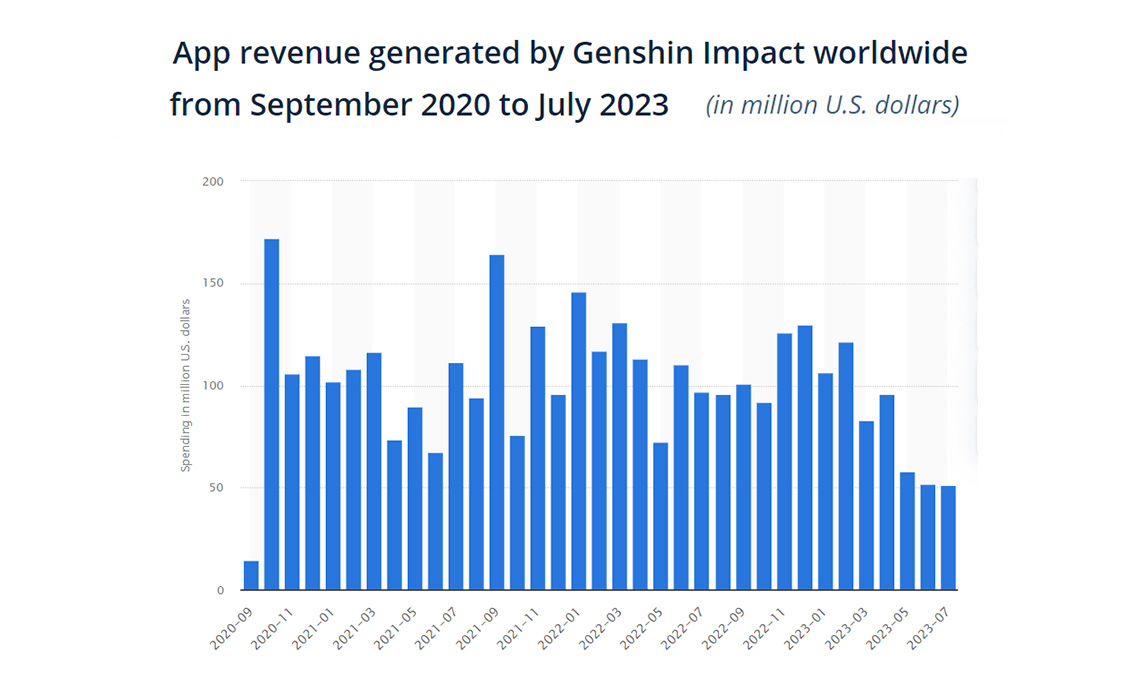This screenshot has width=1140, height=700.
Task: Select the subtitle 'from September 2020 to July 2023'
Action: point(419,105)
